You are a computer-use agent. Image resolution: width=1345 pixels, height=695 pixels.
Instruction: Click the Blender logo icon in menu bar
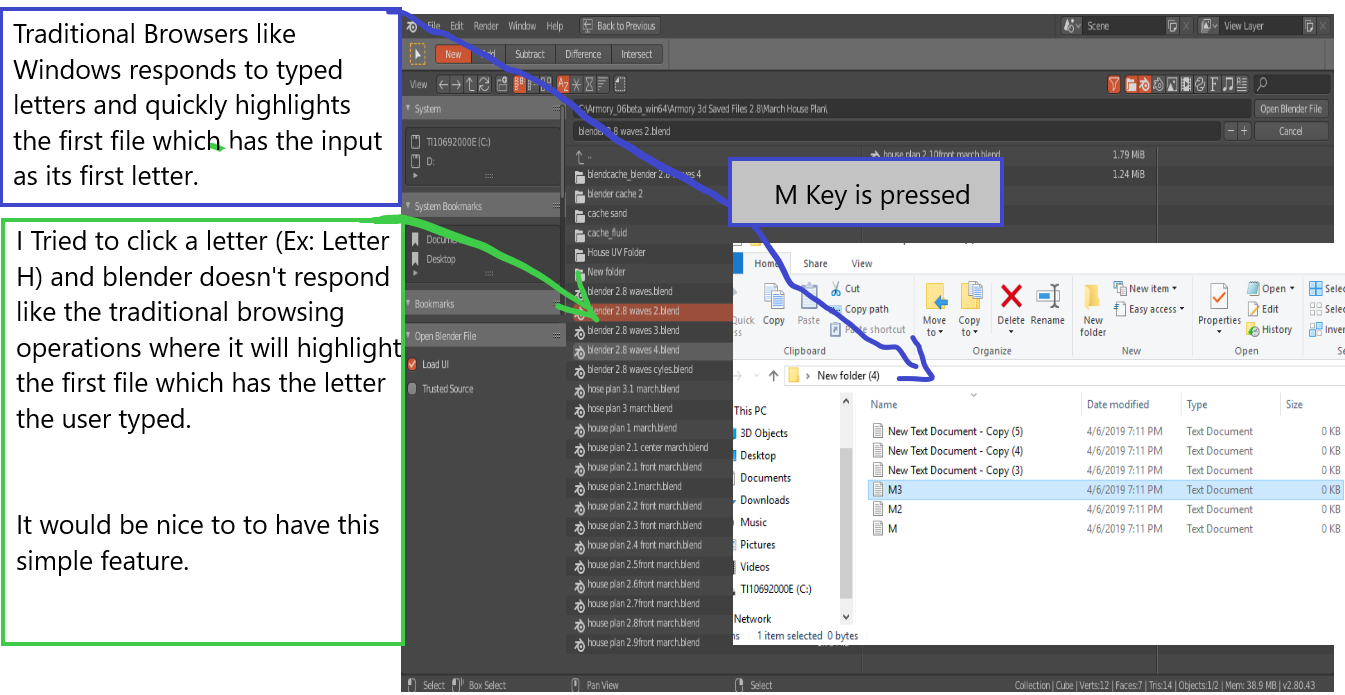pyautogui.click(x=411, y=26)
